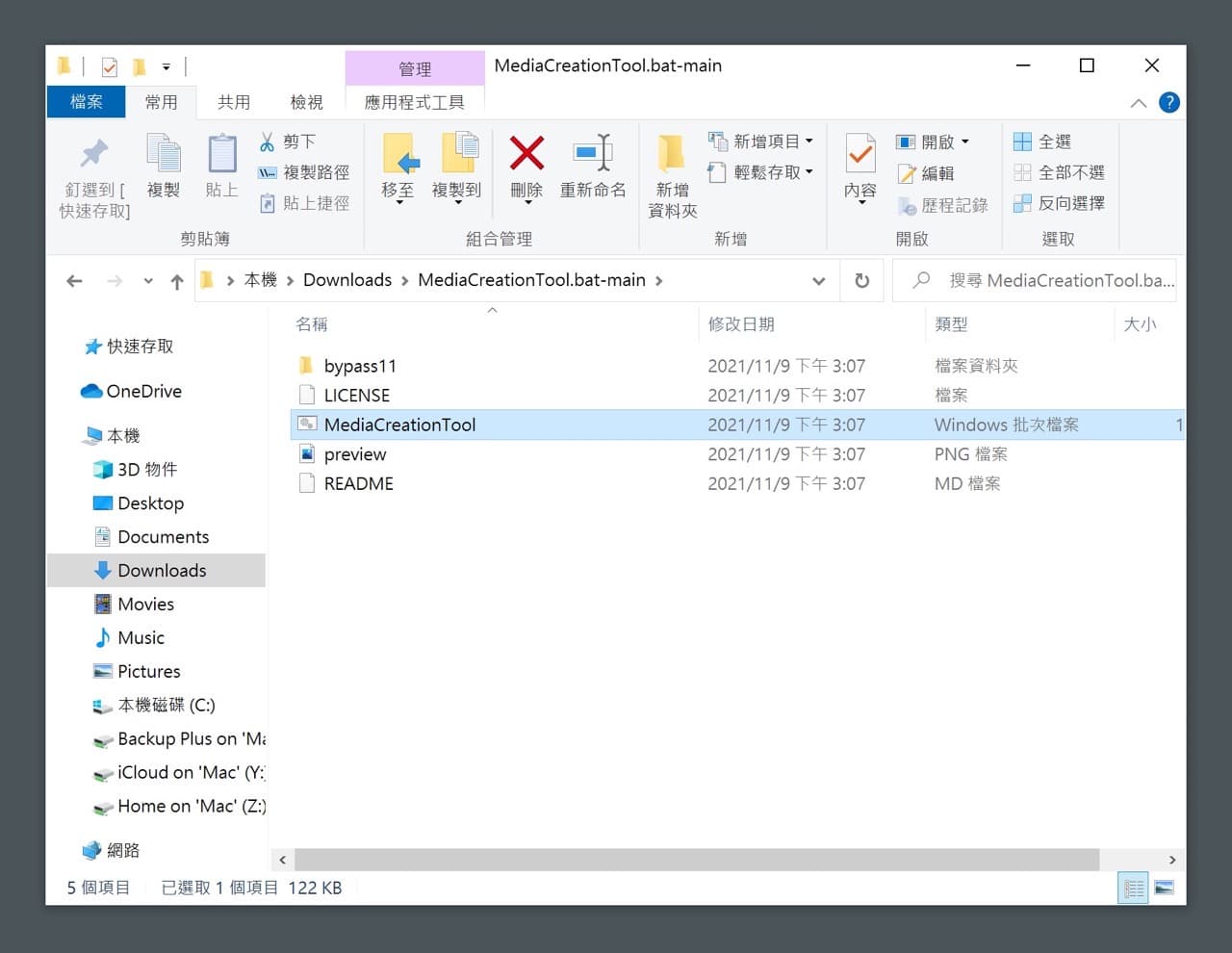Click the title bar new folder icon

(x=140, y=66)
